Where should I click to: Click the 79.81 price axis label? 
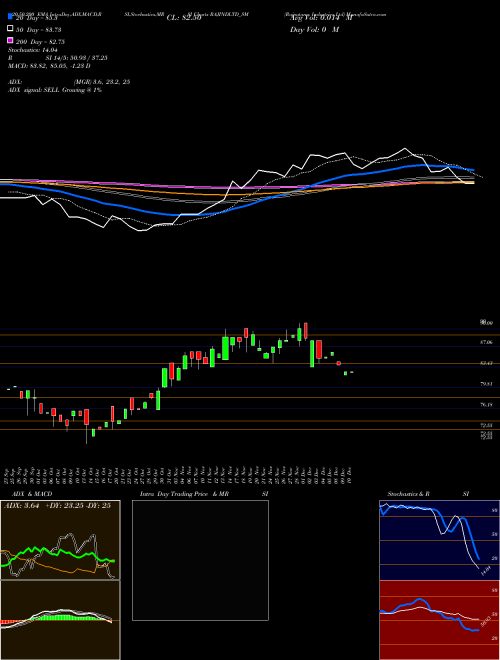pyautogui.click(x=486, y=384)
